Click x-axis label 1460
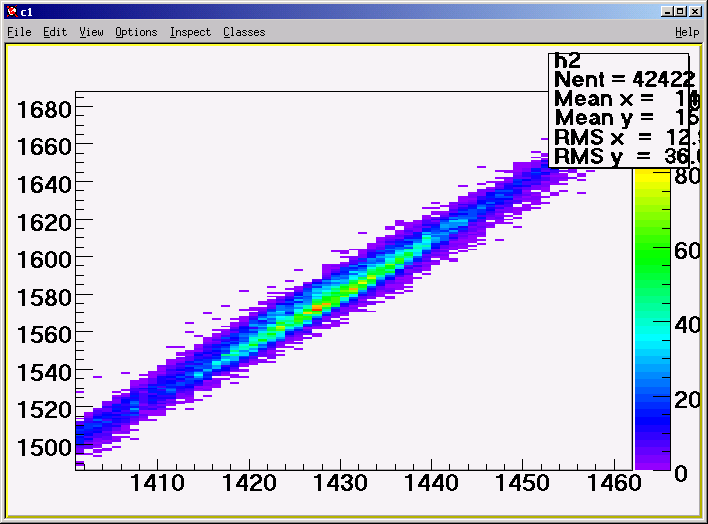The width and height of the screenshot is (708, 524). (614, 483)
